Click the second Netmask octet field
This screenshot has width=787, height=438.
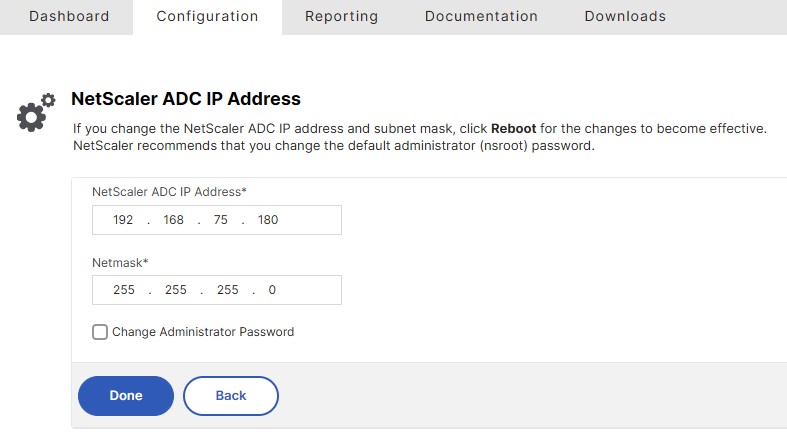176,290
